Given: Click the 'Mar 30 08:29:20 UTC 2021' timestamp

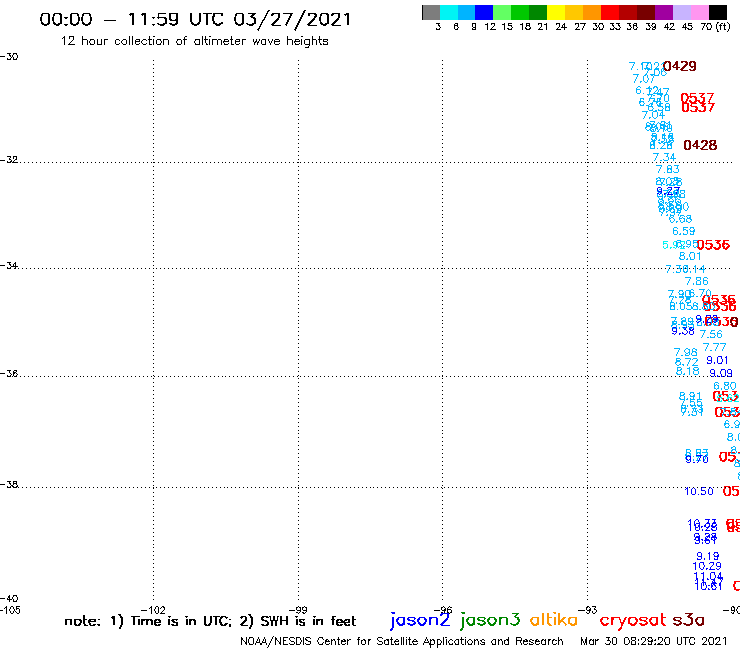Looking at the screenshot, I should 653,641.
